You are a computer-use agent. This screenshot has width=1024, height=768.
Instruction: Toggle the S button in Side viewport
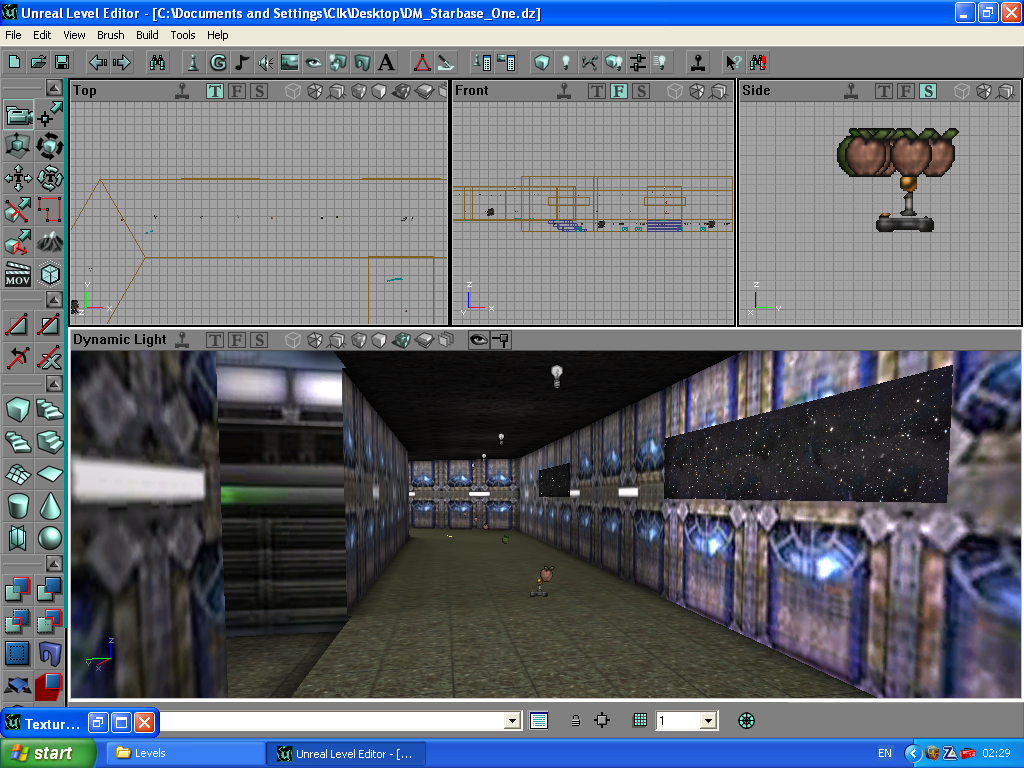[928, 91]
